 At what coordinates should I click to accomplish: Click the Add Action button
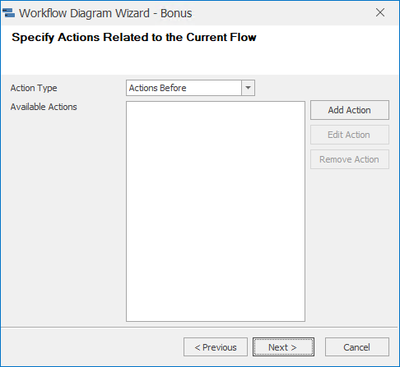coord(349,110)
